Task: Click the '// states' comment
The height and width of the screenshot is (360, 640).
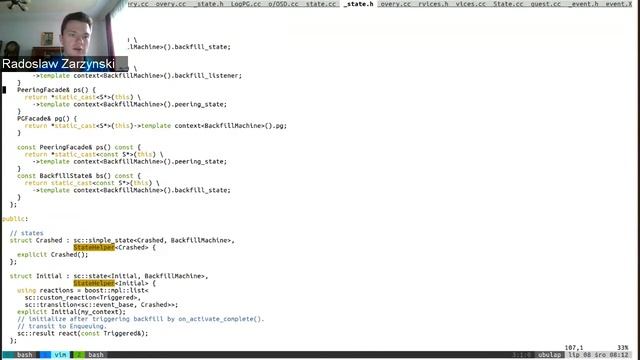Action: 27,233
